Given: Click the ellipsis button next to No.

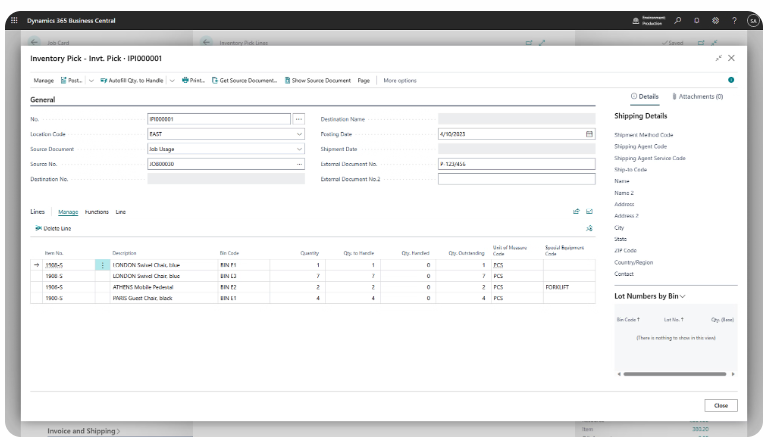Looking at the screenshot, I should (x=299, y=119).
